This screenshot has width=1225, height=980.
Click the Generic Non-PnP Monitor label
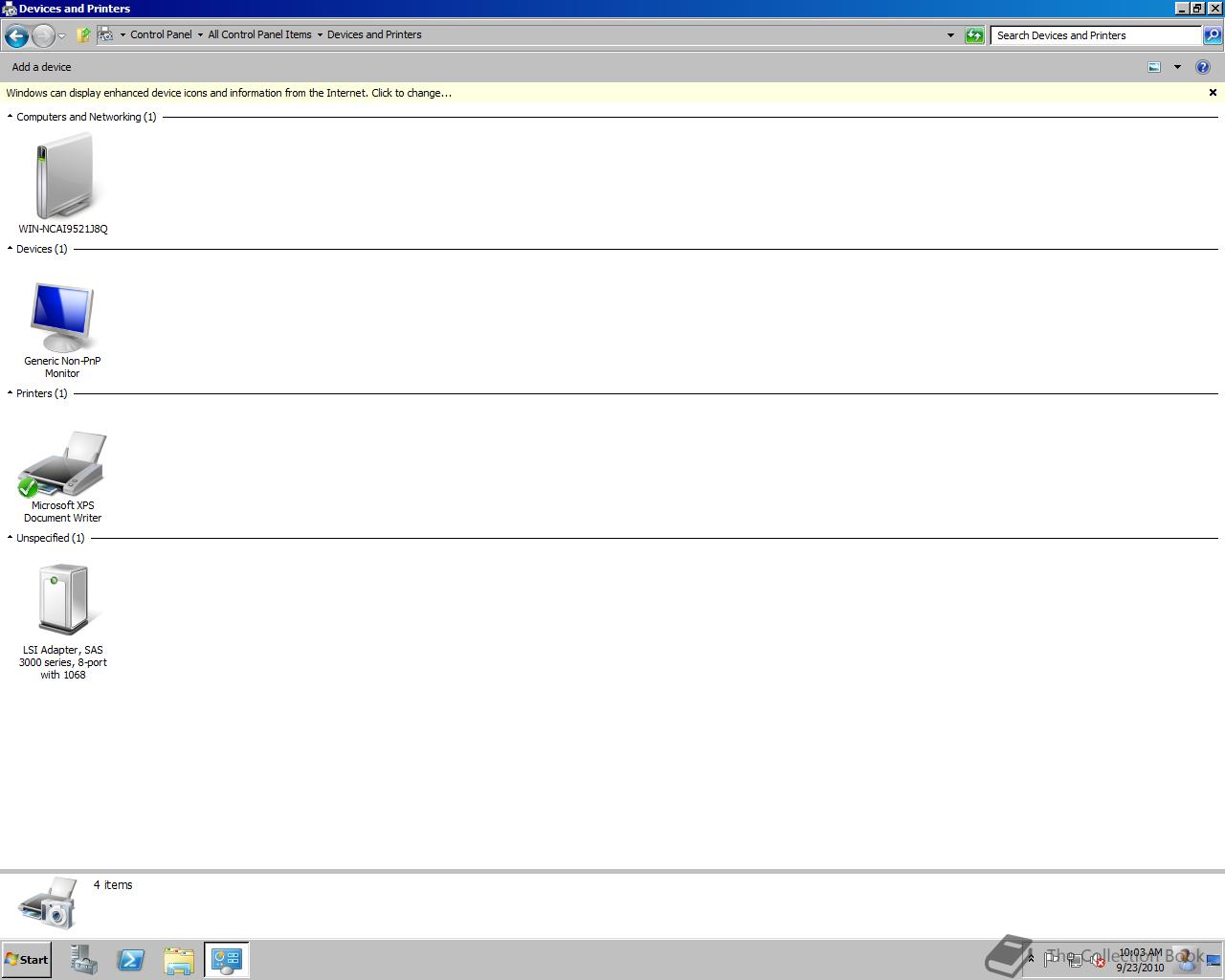(x=62, y=367)
